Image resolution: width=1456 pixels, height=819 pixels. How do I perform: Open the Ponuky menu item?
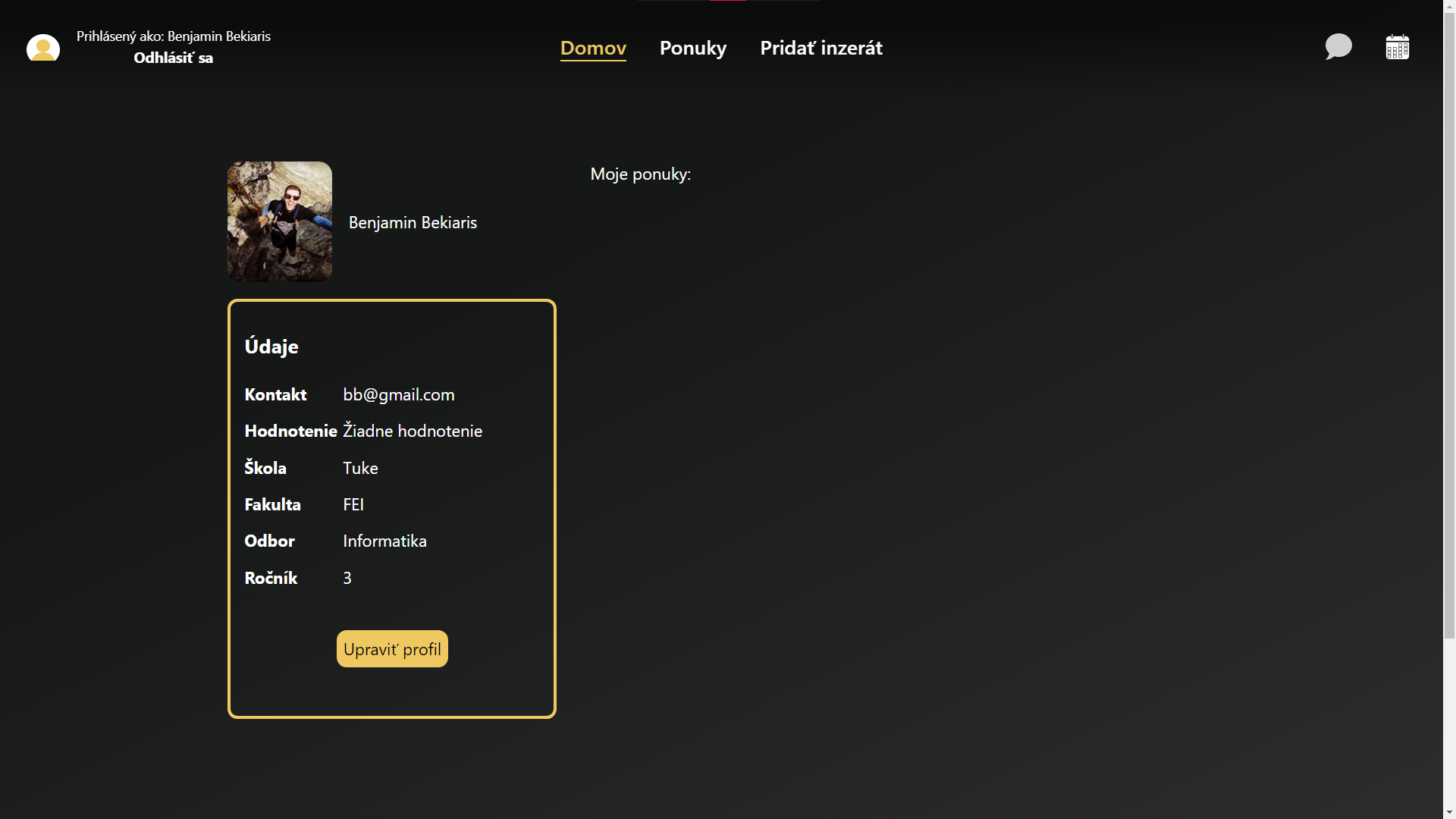coord(692,48)
